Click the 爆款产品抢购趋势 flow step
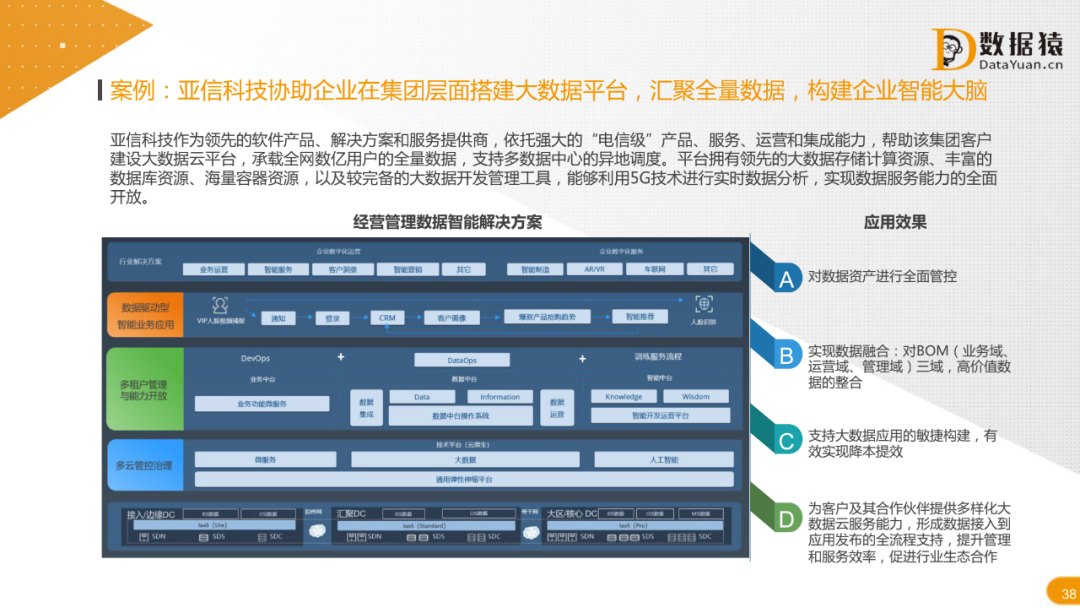Screen dimensions: 1080x608 (547, 317)
